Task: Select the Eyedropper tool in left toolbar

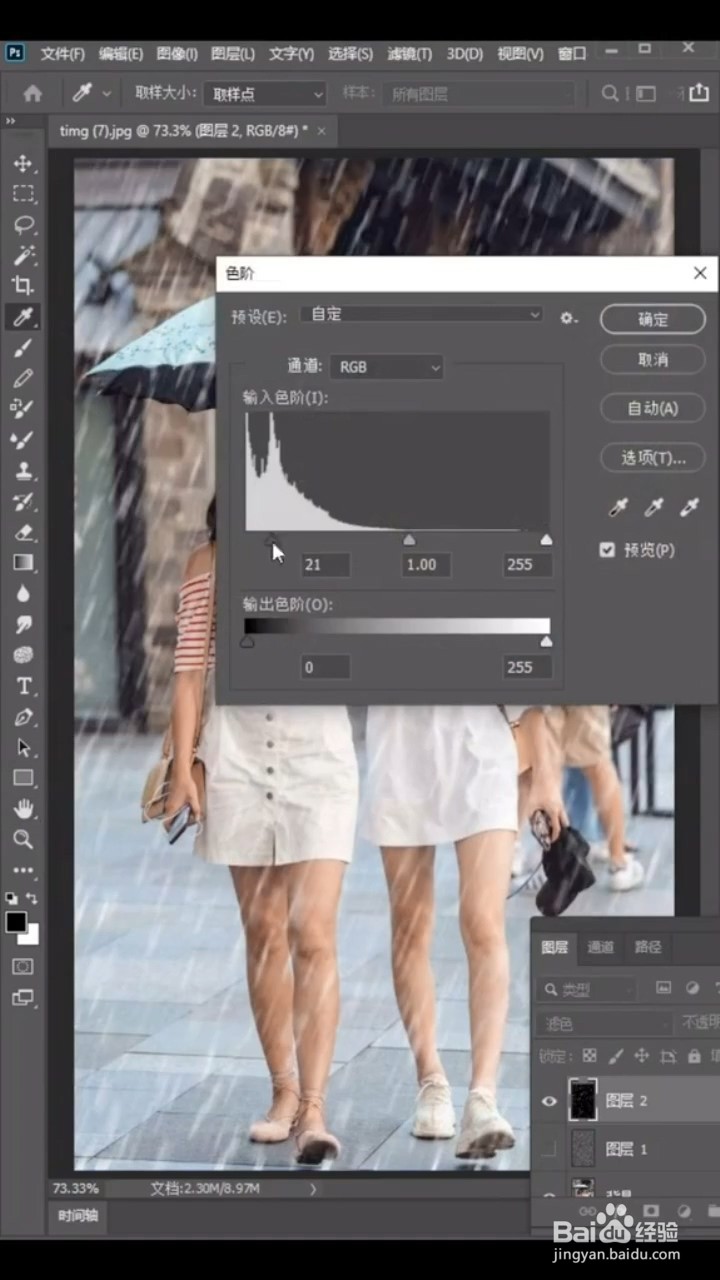Action: click(23, 317)
